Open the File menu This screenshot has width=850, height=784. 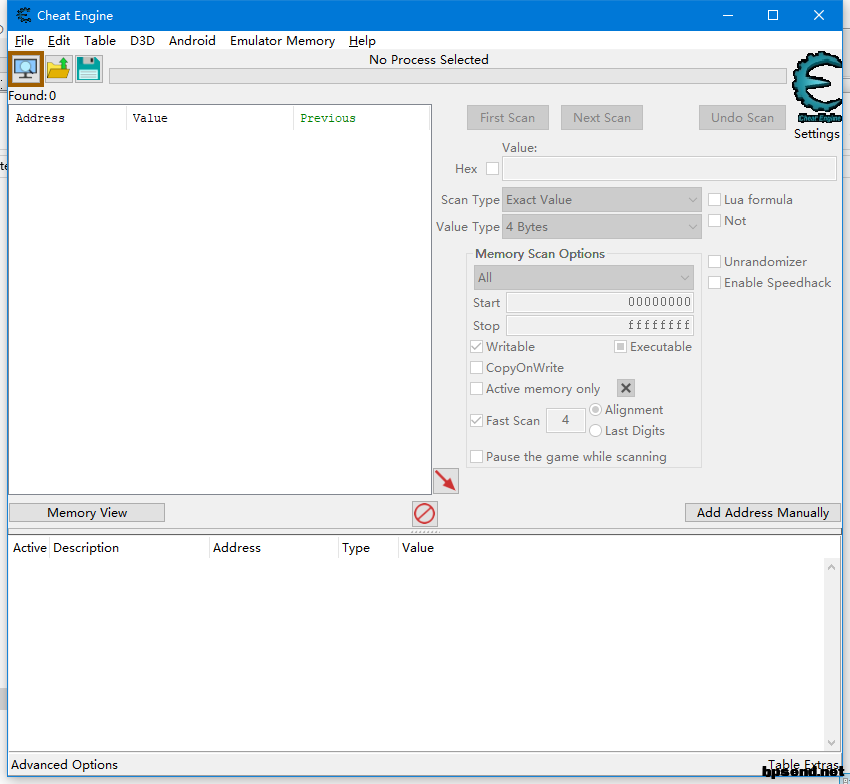[x=24, y=41]
